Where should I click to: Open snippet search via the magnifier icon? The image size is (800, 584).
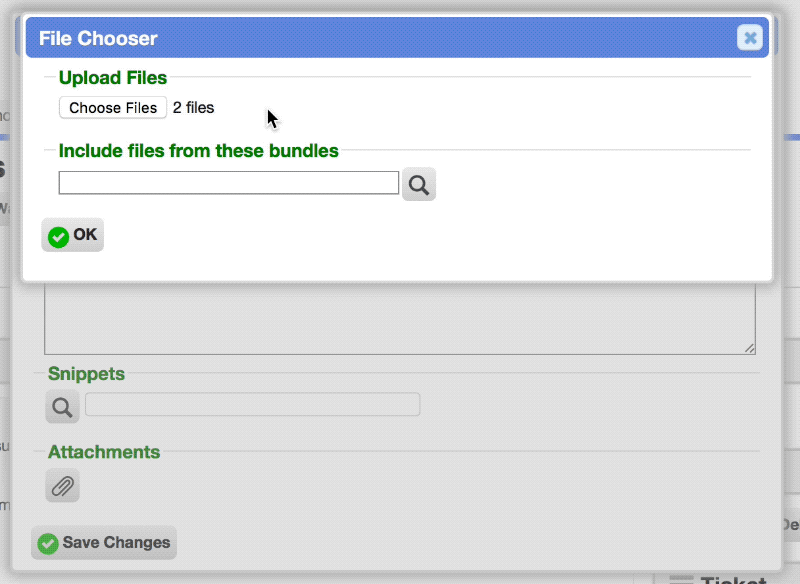(x=62, y=407)
